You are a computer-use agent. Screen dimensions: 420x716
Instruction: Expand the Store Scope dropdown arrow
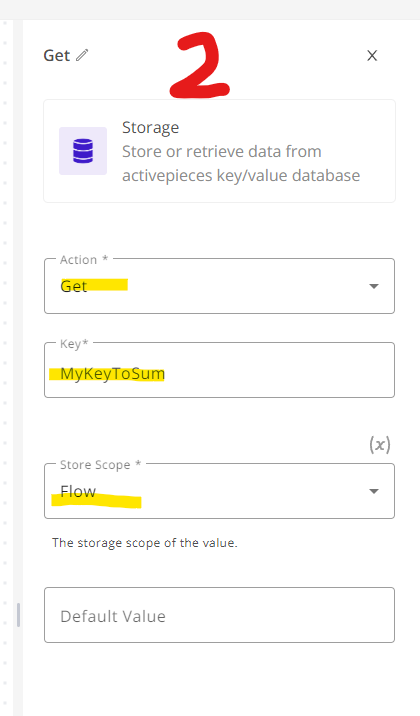point(374,491)
